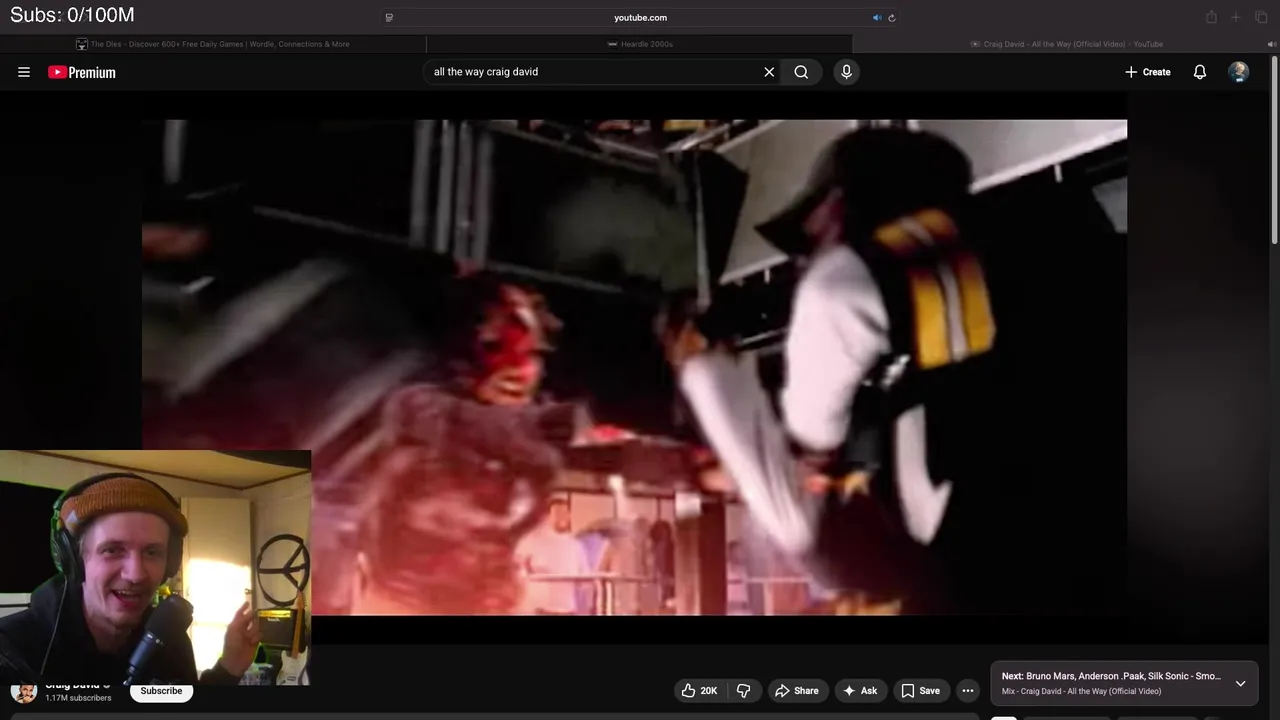
Task: Switch to 'The Dles - Discover 600+ Free Daily Games' tab
Action: tap(213, 44)
